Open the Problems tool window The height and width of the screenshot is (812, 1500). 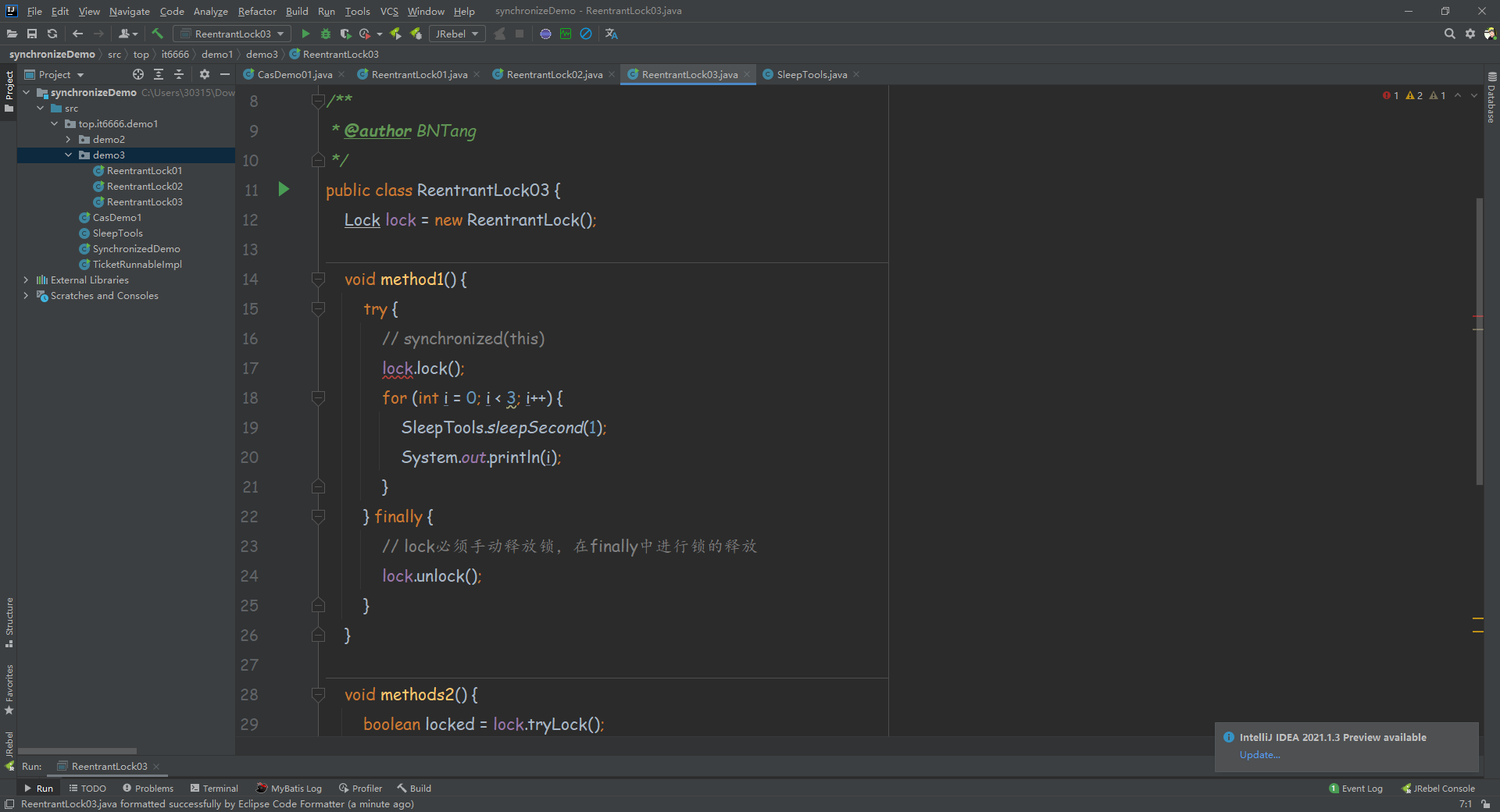point(148,788)
